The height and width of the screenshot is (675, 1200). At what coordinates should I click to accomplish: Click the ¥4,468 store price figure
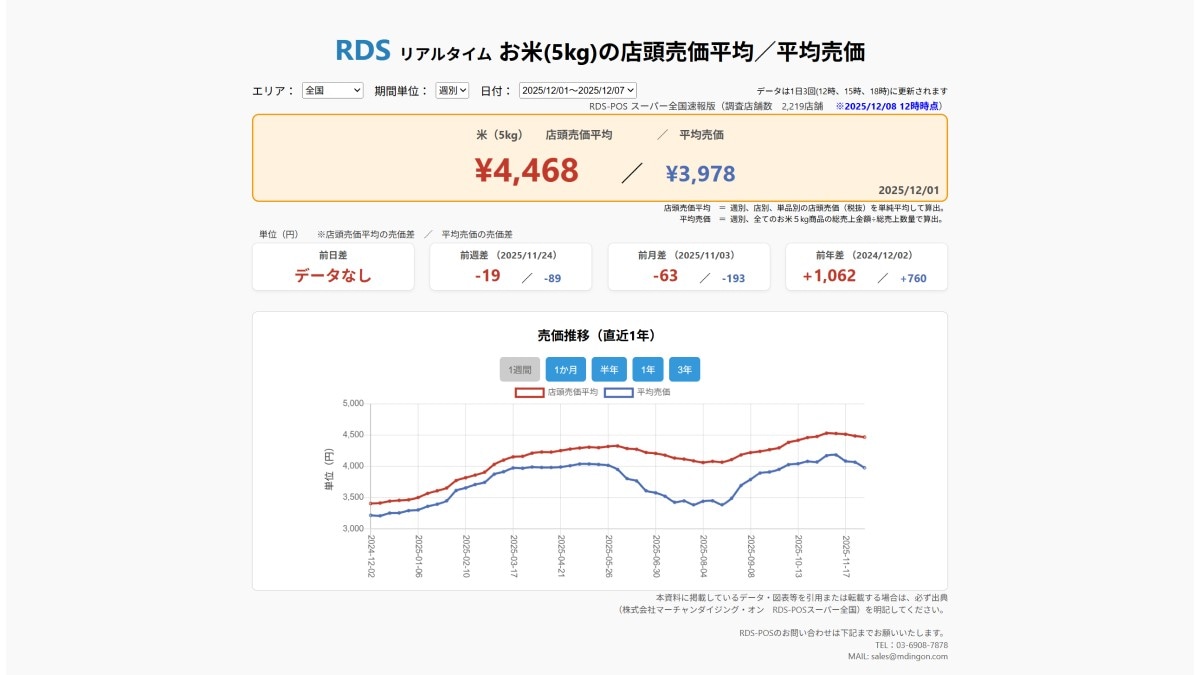pyautogui.click(x=524, y=172)
